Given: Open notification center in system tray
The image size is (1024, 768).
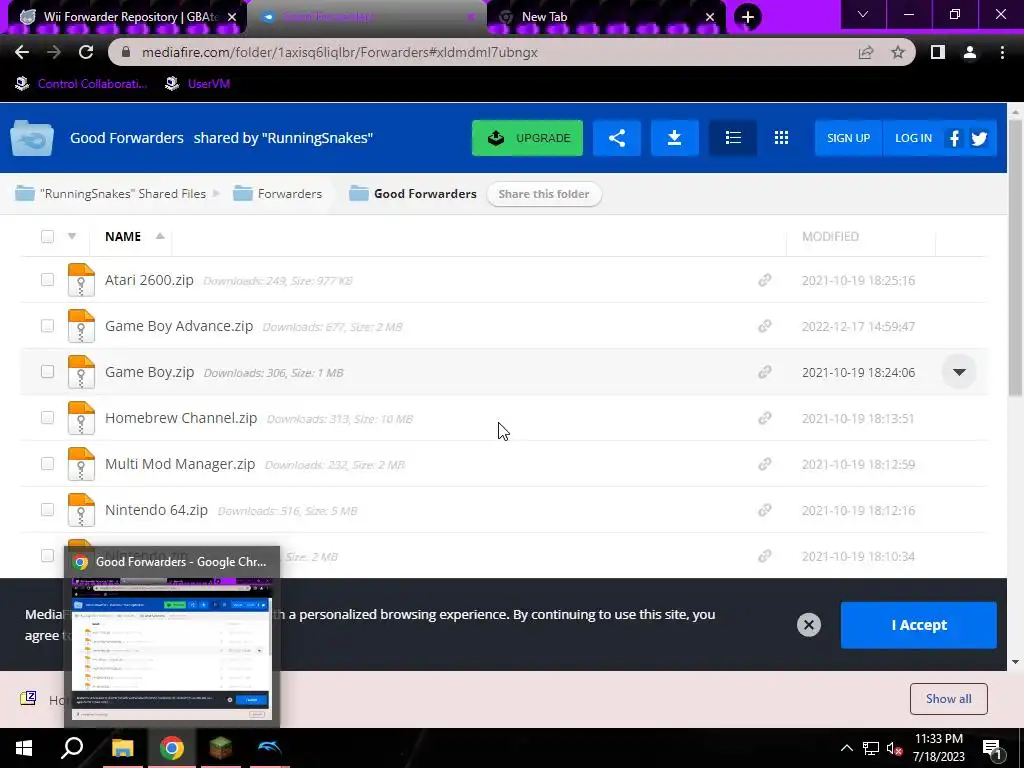Looking at the screenshot, I should pyautogui.click(x=992, y=749).
